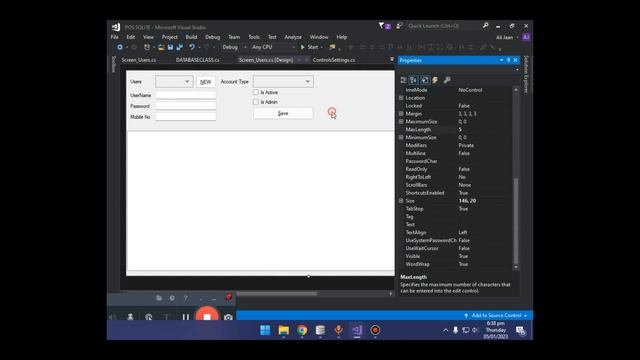Viewport: 640px width, 360px height.
Task: Pause the screen recording
Action: point(186,317)
